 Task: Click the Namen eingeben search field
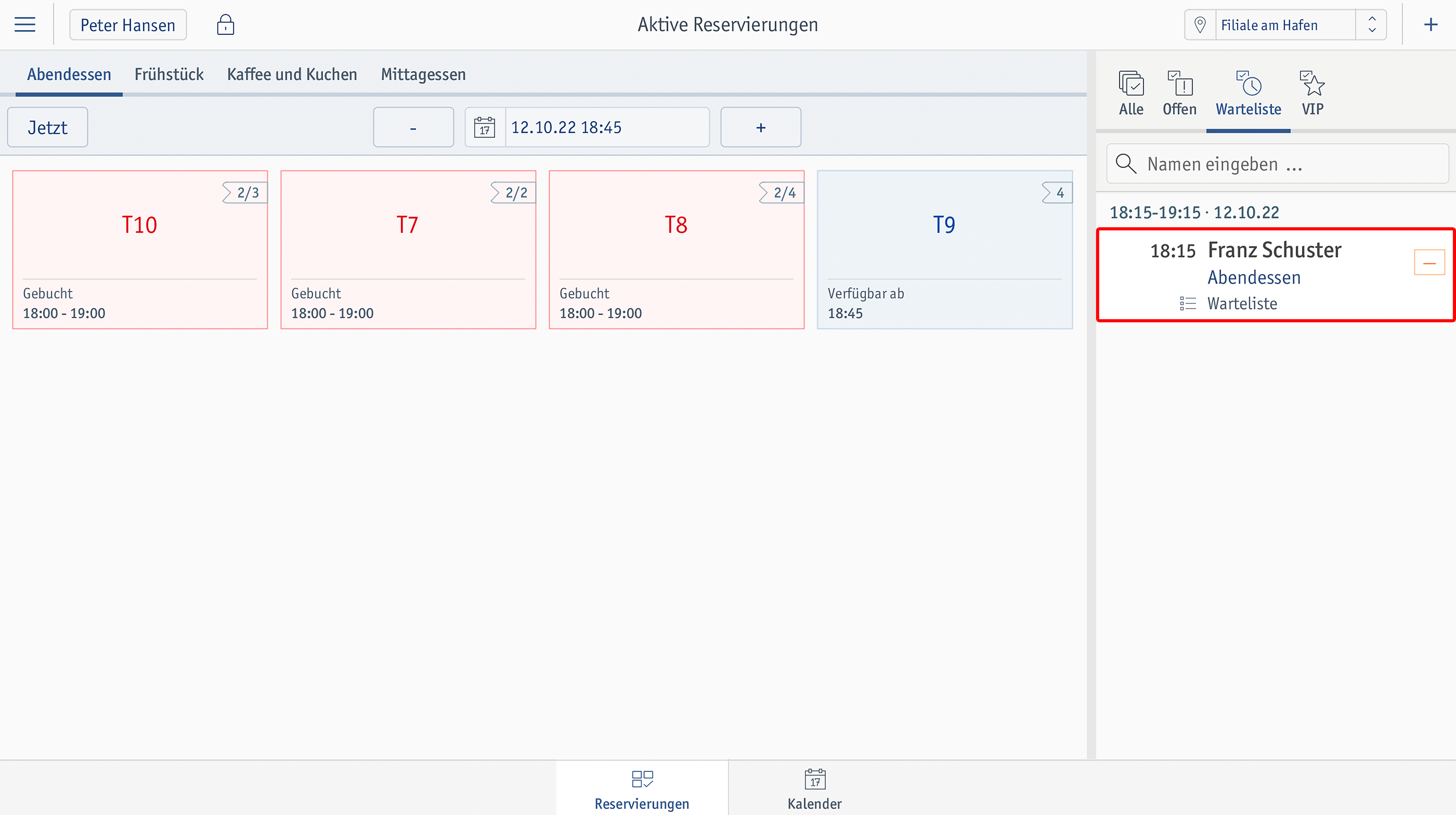(x=1277, y=164)
